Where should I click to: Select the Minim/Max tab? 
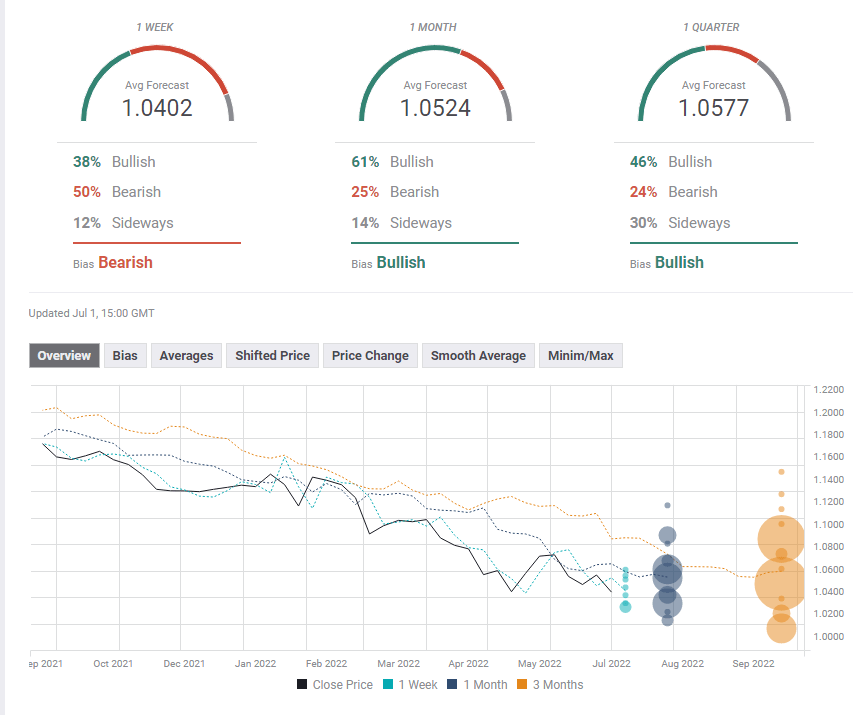point(581,355)
